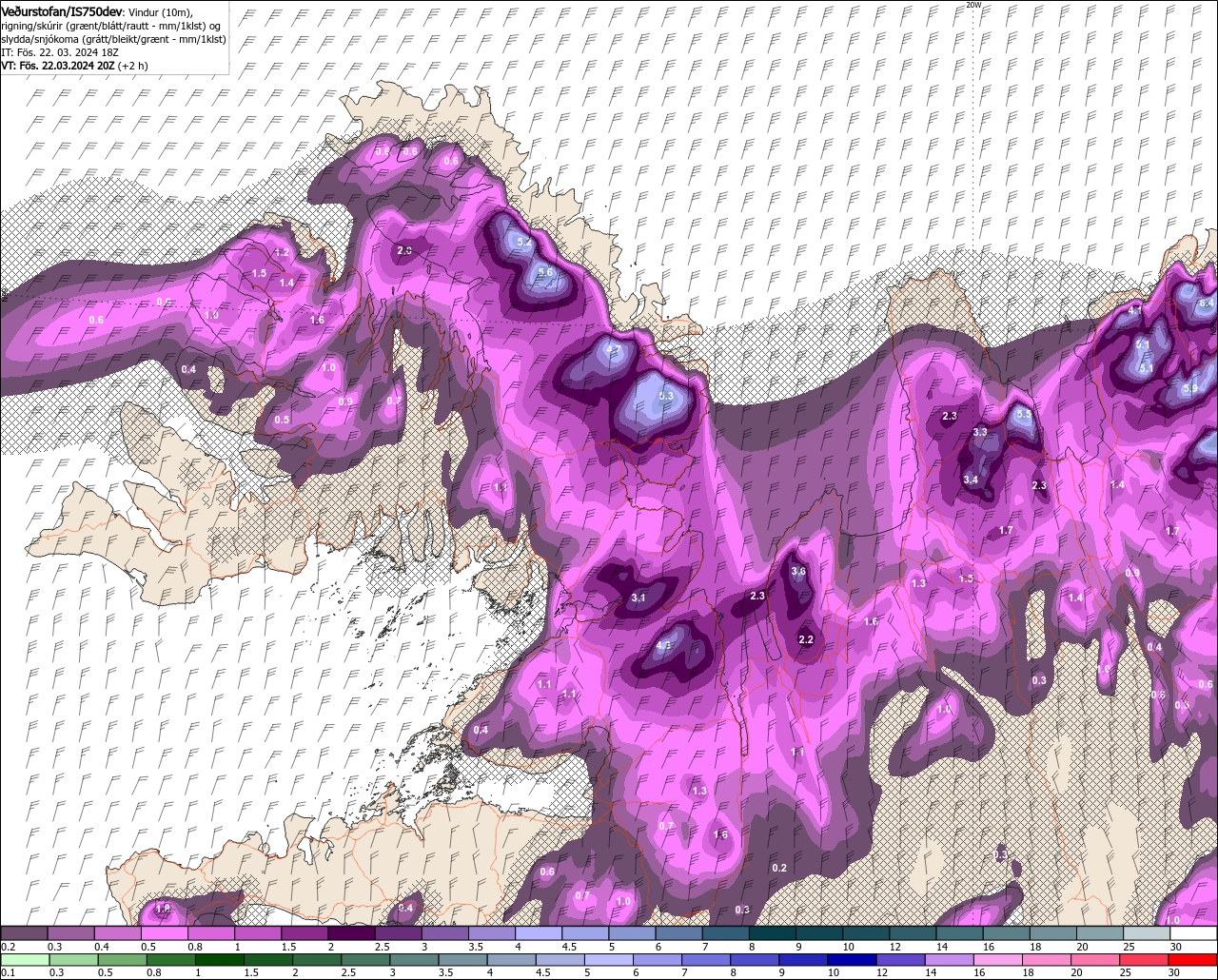The height and width of the screenshot is (980, 1218).
Task: Click the 3.3 precipitation value on the map
Action: (980, 433)
